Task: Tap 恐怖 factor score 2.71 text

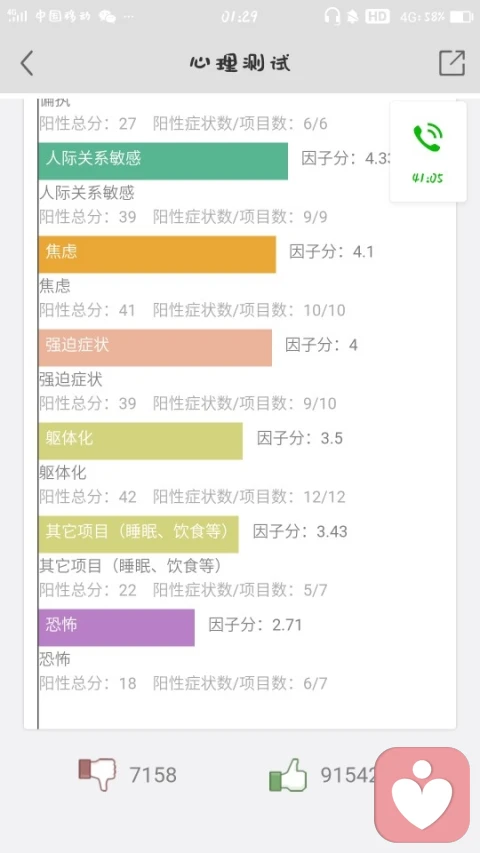Action: click(x=255, y=625)
